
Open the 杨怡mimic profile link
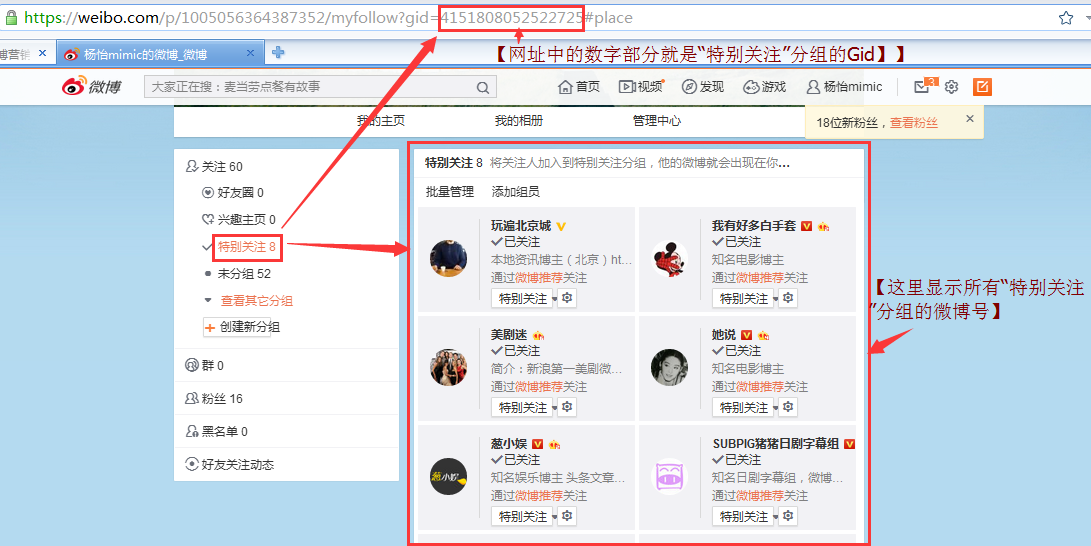[844, 87]
